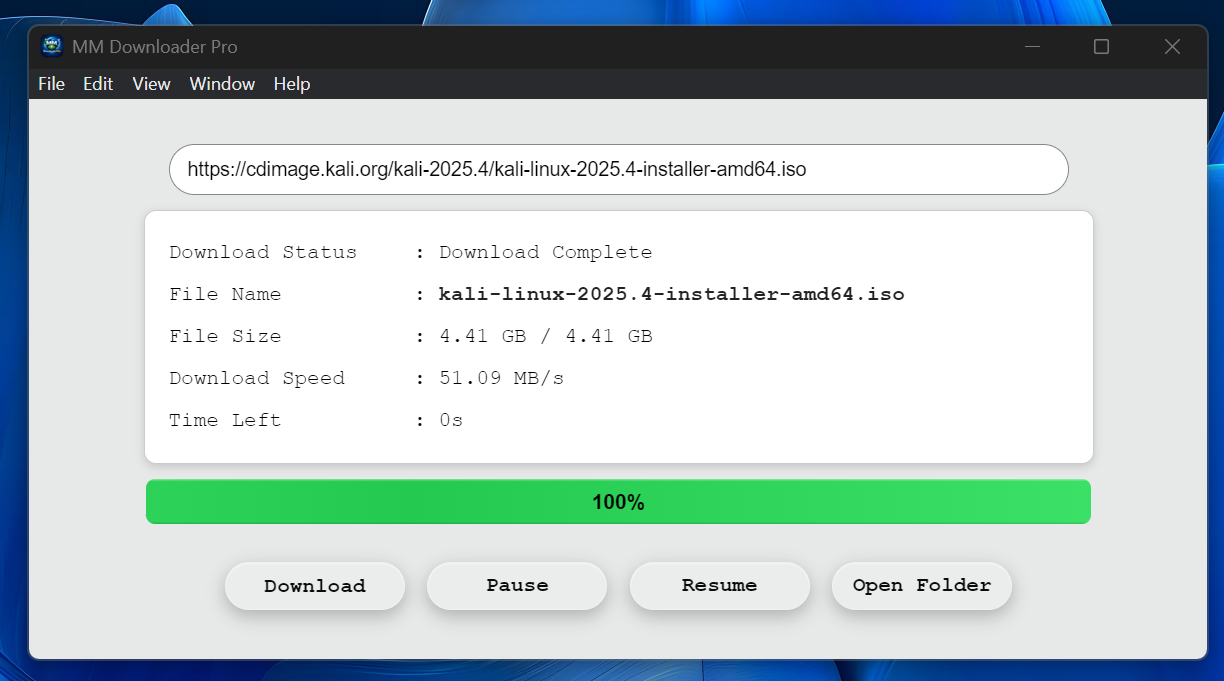Select the bold kali-linux ISO file name
This screenshot has height=681, width=1224.
click(671, 295)
